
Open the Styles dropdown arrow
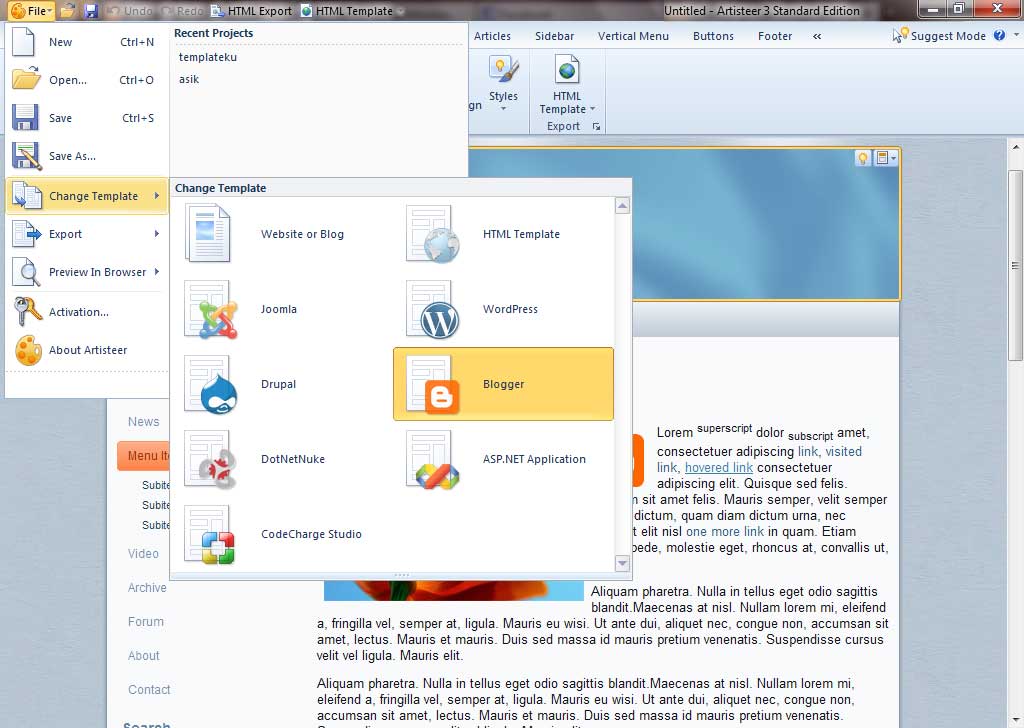504,109
